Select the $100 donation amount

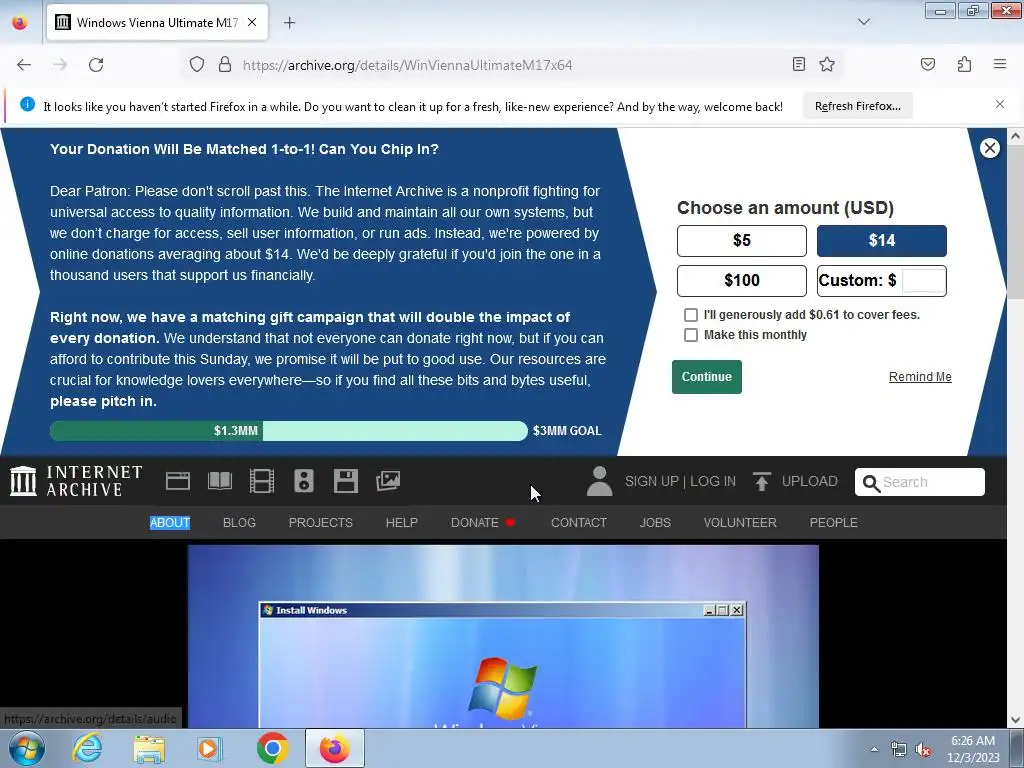[741, 281]
